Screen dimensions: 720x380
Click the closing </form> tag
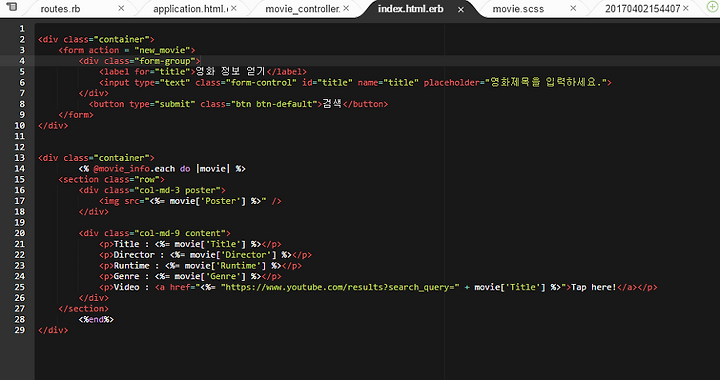click(76, 115)
